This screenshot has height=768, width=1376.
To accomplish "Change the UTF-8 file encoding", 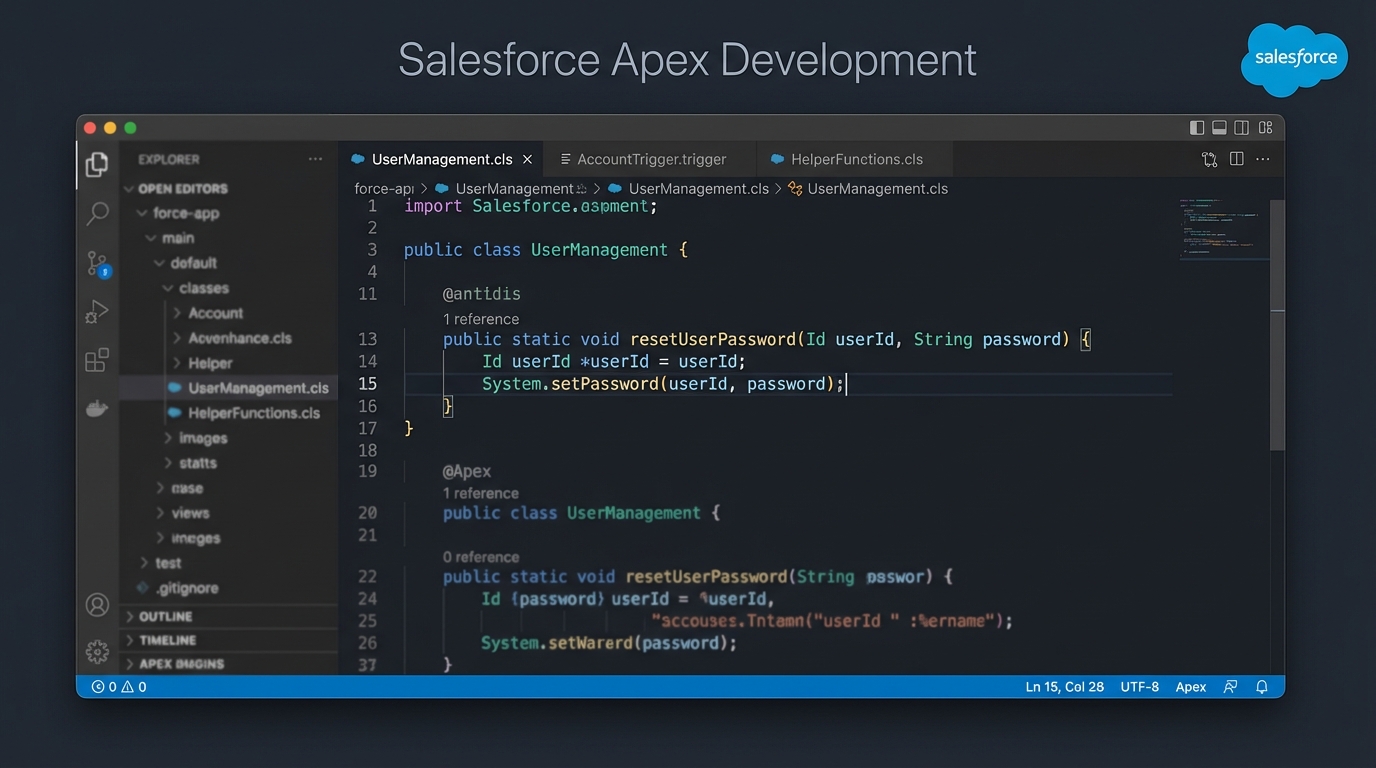I will click(1140, 687).
